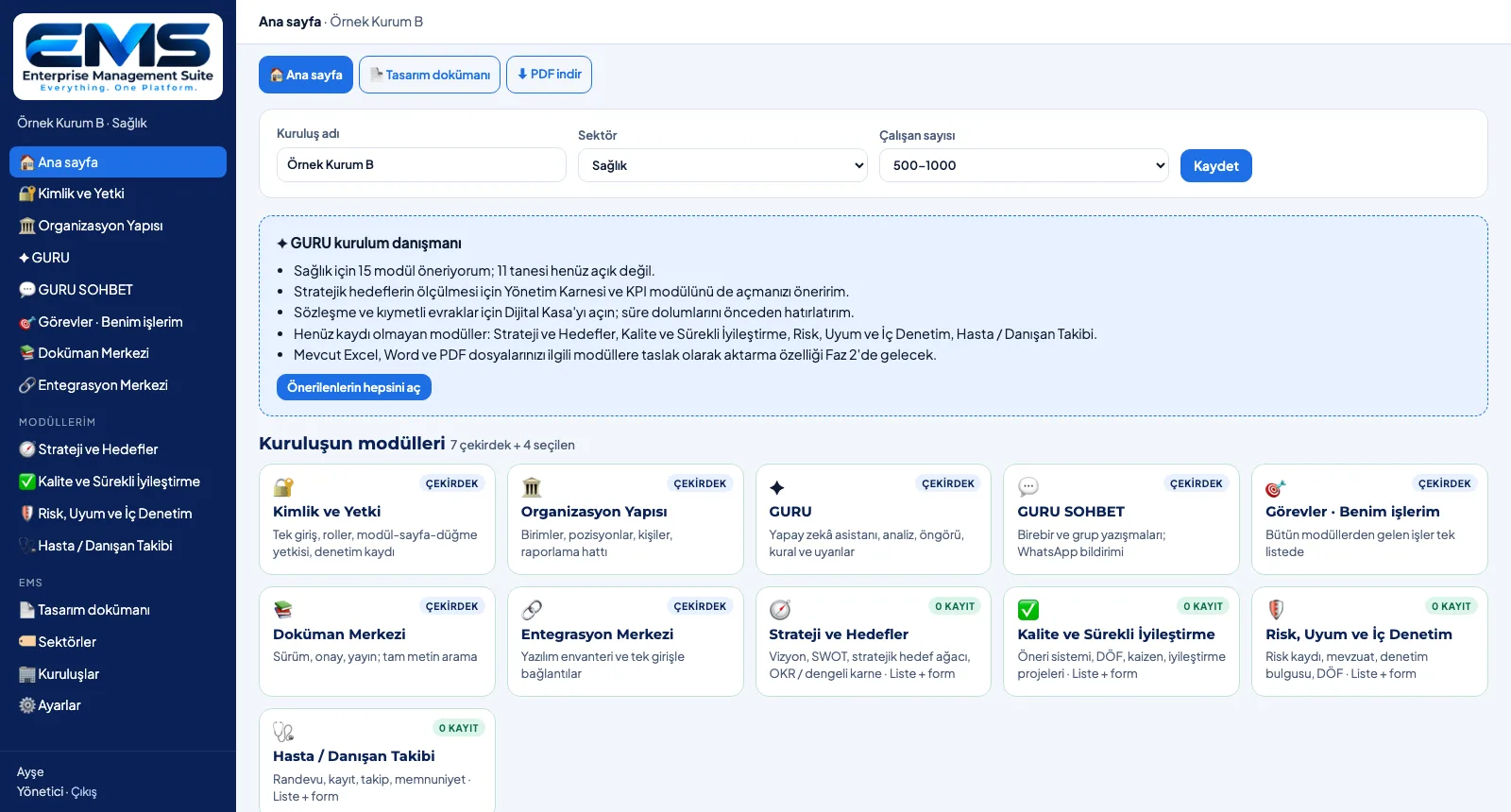1511x812 pixels.
Task: Click the compass icon on Strateji ve Hedefler card
Action: coord(780,610)
